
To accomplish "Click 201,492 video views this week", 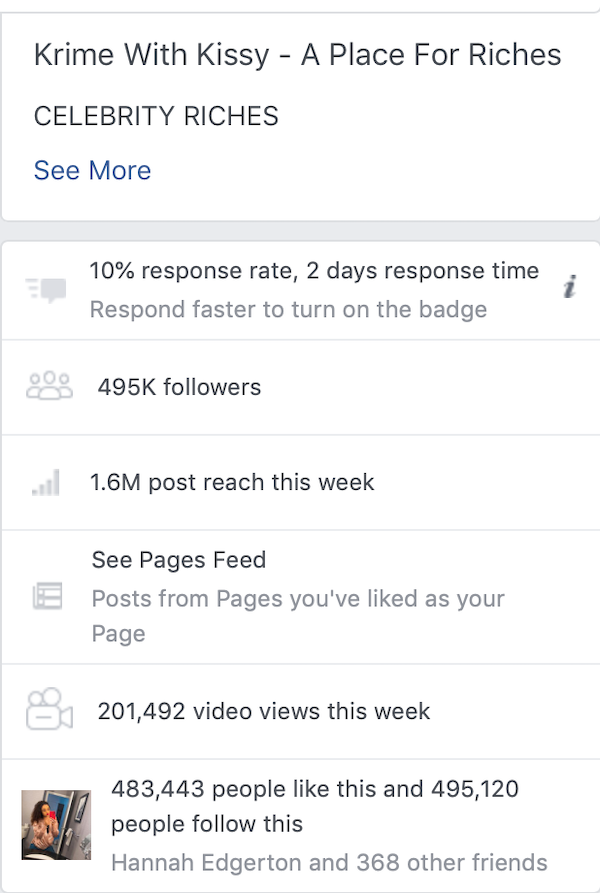I will [264, 711].
